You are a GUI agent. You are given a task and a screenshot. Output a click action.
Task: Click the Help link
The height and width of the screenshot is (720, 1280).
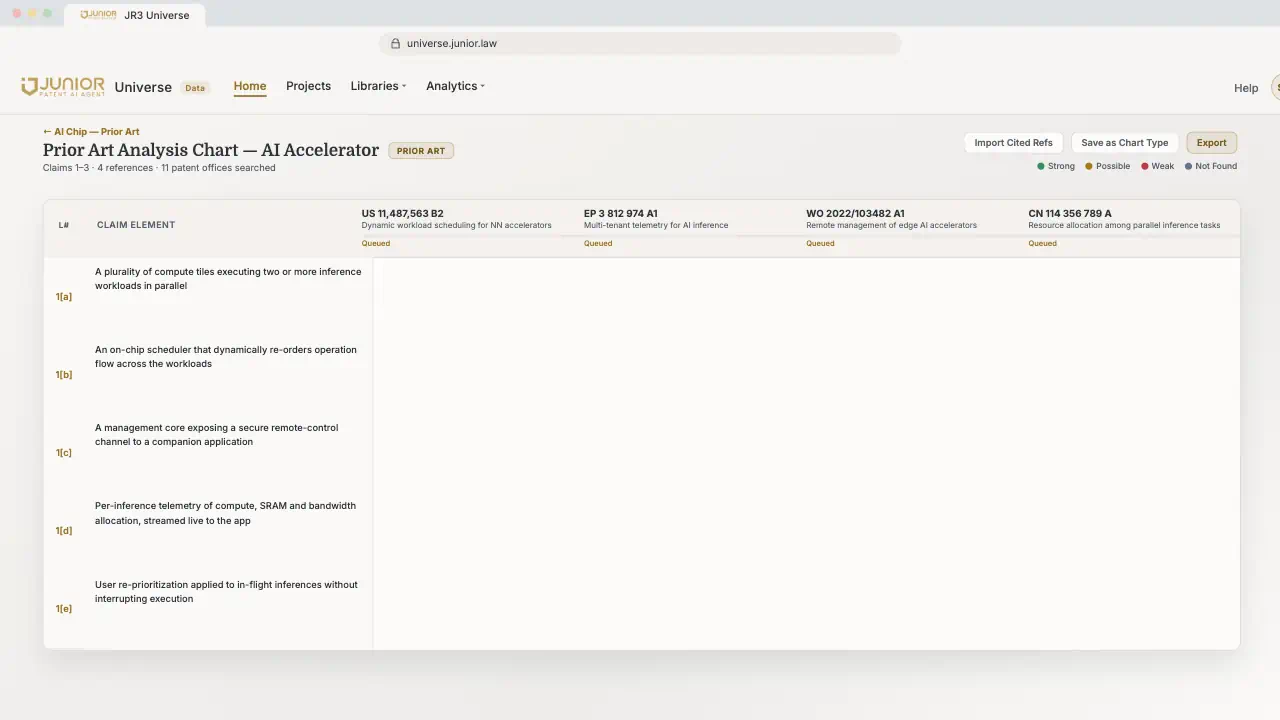pos(1246,88)
